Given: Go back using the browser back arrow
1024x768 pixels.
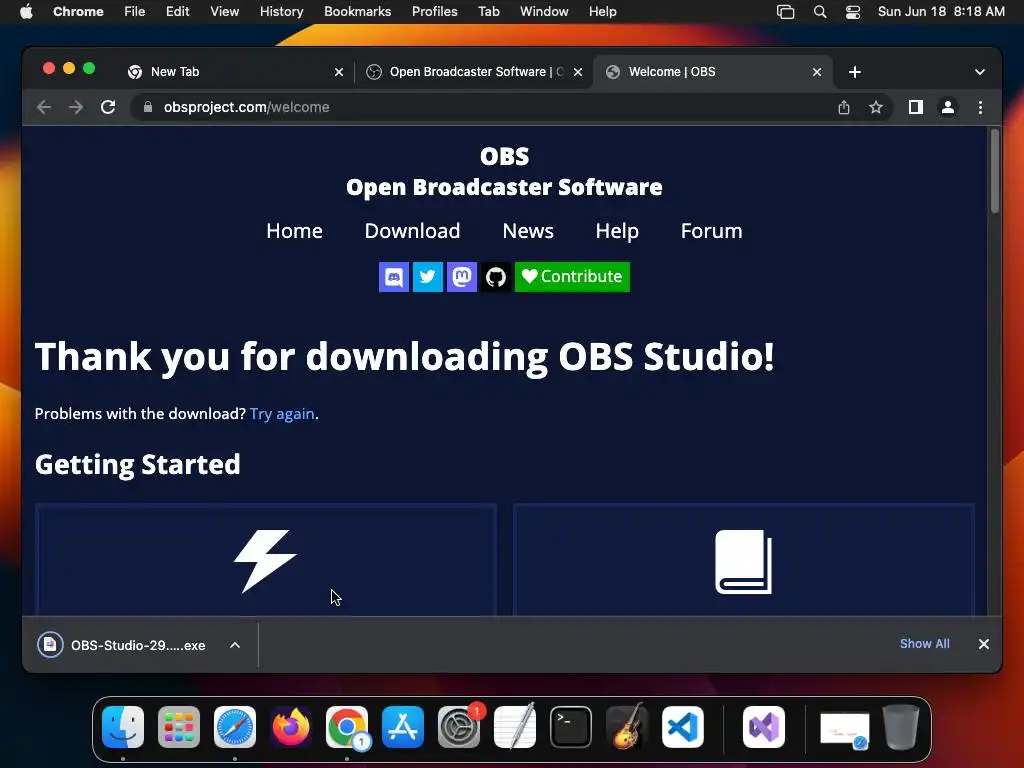Looking at the screenshot, I should click(x=44, y=107).
